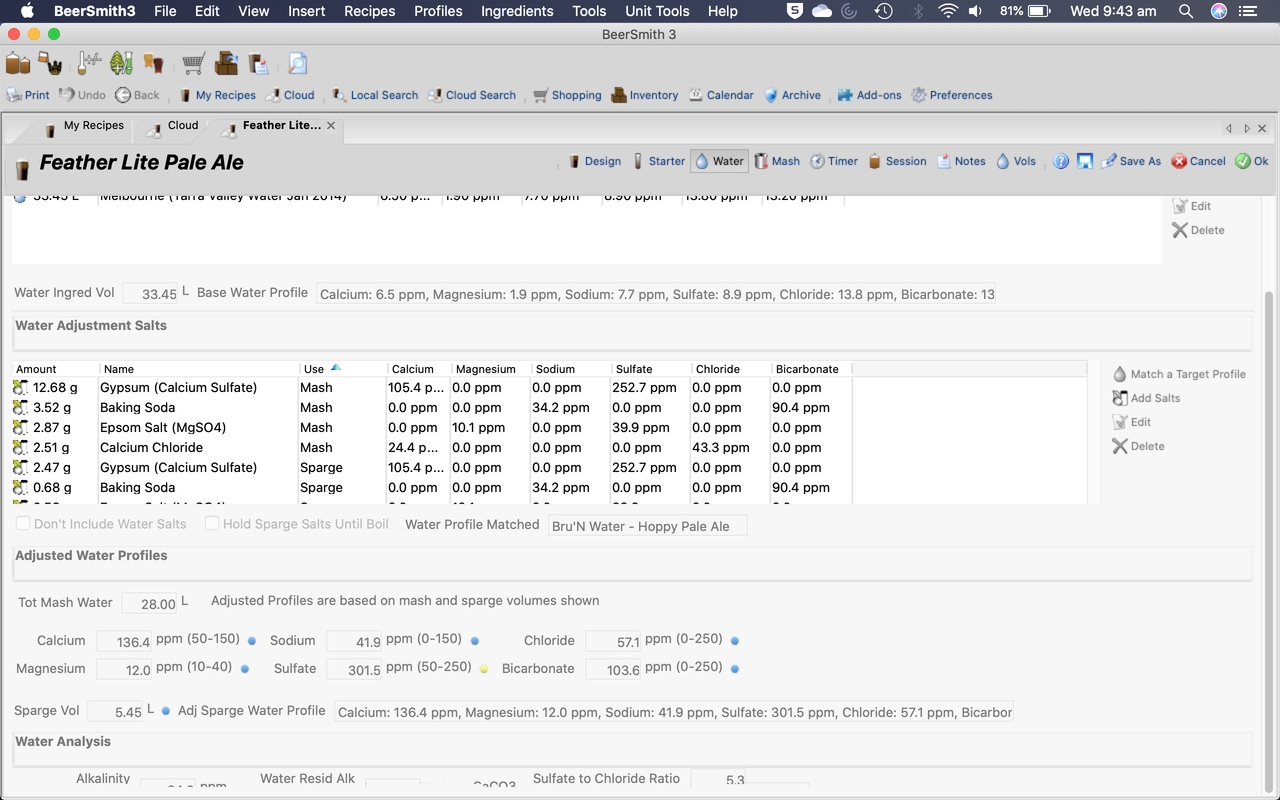Open the Unit Tools menu
This screenshot has width=1280, height=800.
657,11
